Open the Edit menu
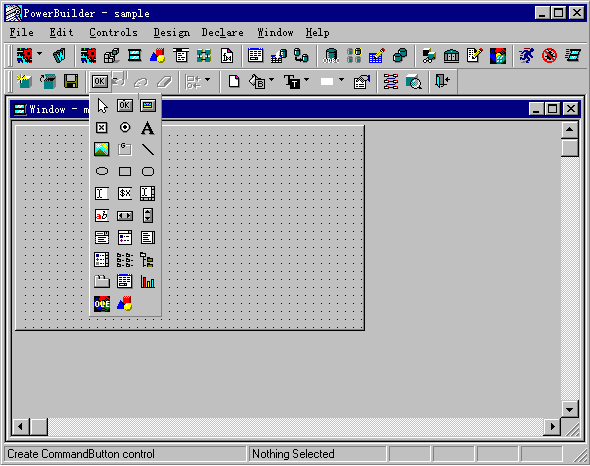 (x=61, y=33)
